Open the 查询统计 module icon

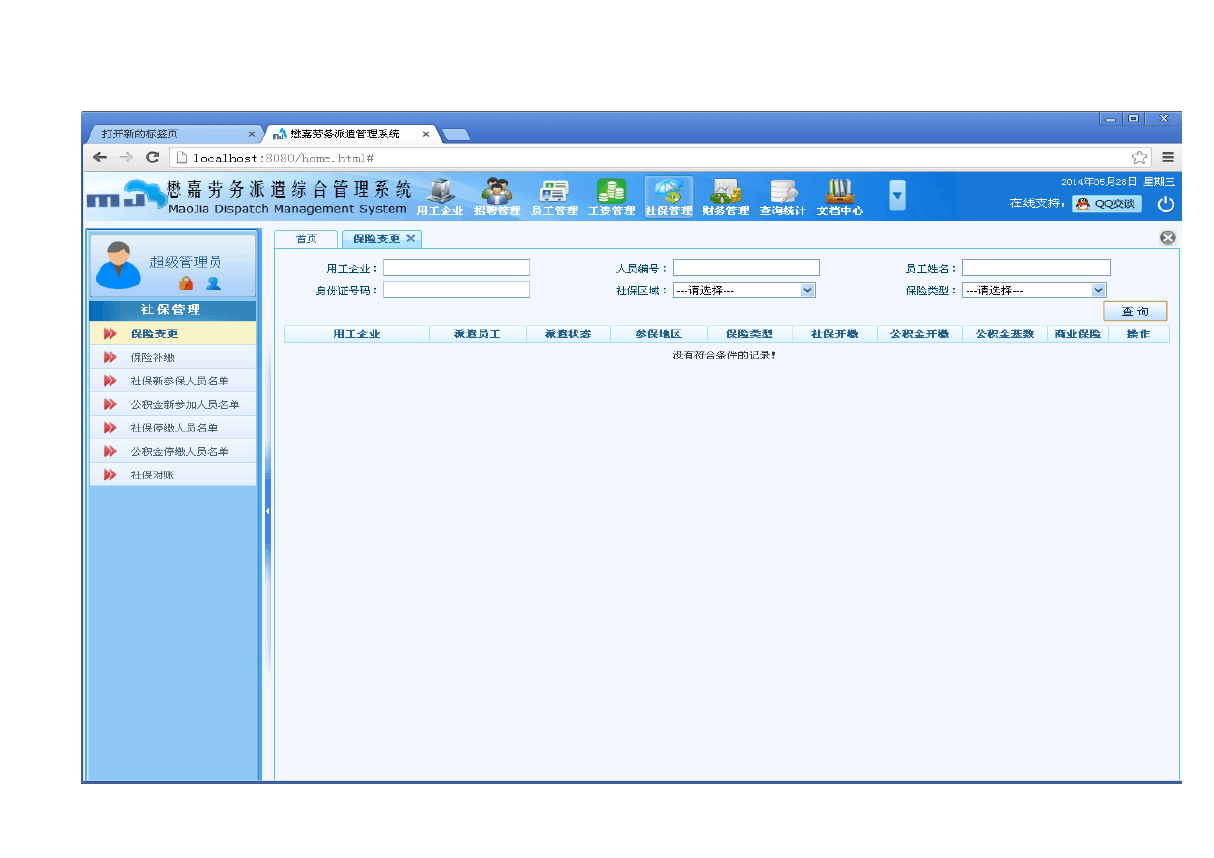pyautogui.click(x=782, y=197)
